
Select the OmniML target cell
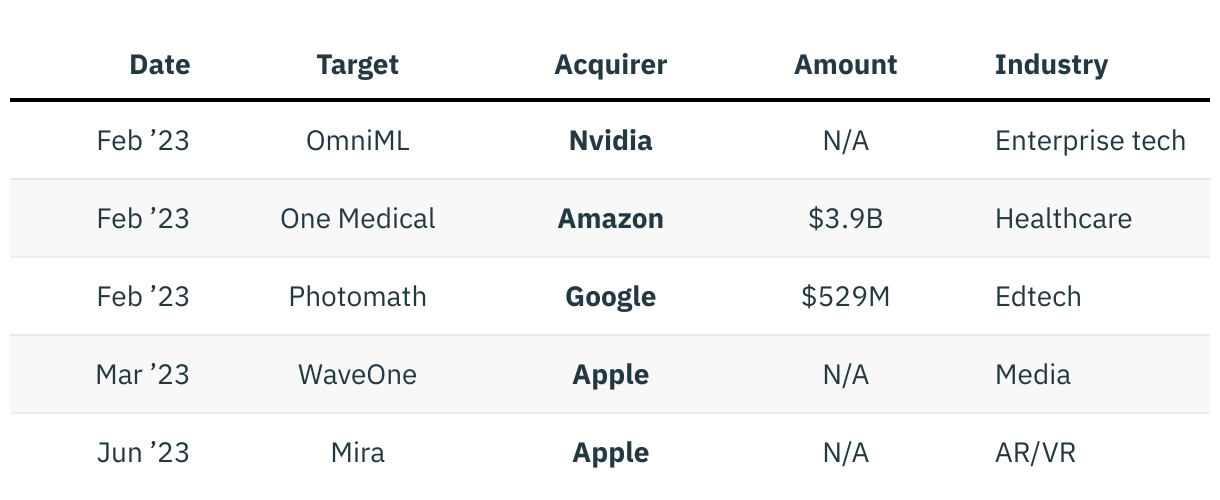point(357,141)
